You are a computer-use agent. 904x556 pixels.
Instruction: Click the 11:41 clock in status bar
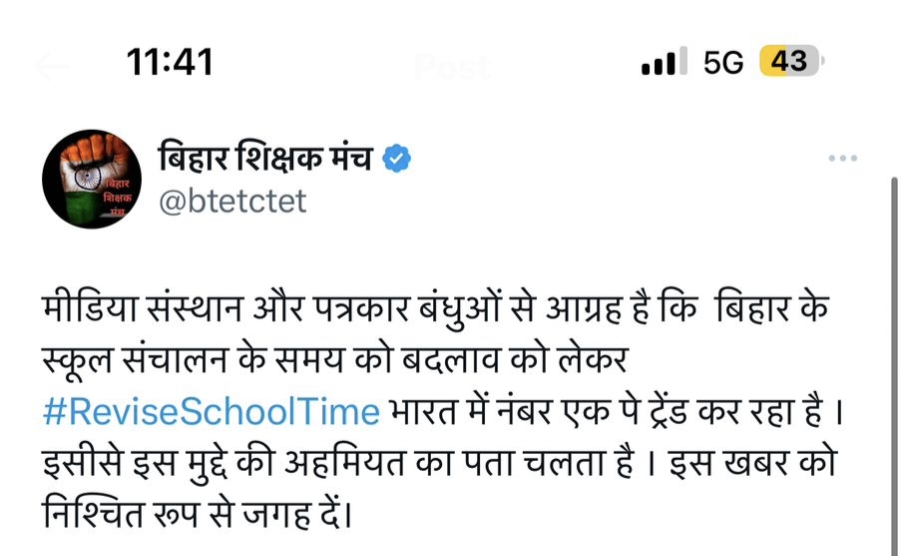coord(170,62)
